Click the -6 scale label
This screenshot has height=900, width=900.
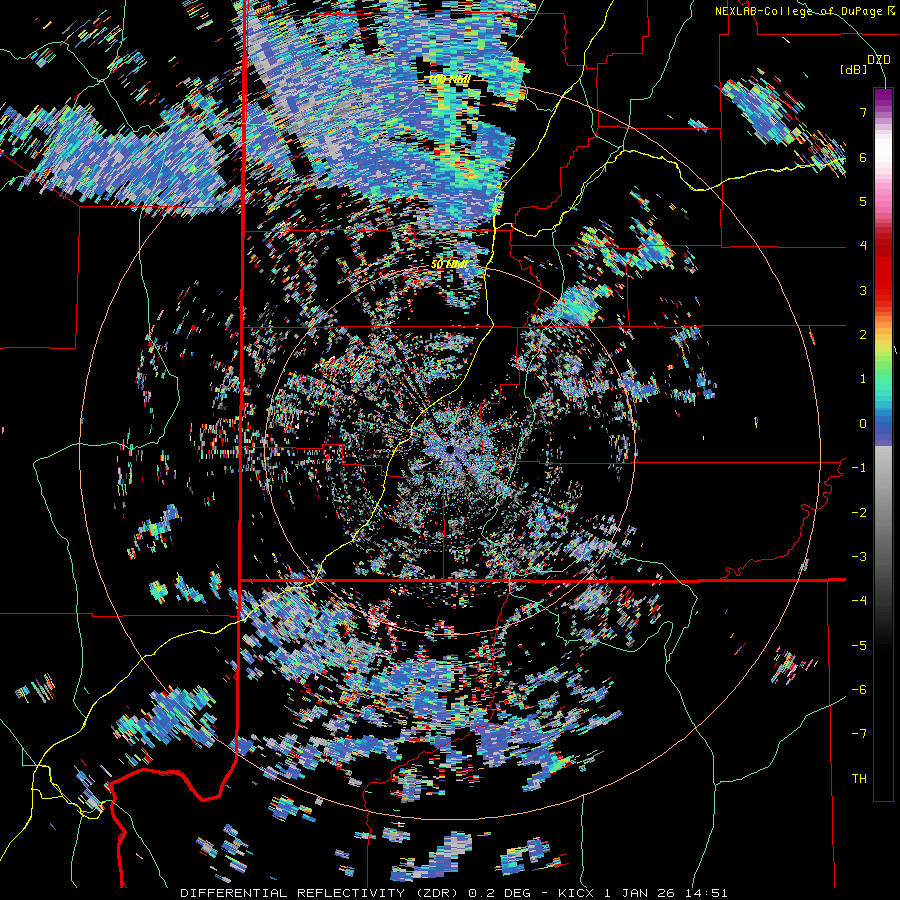tap(859, 689)
